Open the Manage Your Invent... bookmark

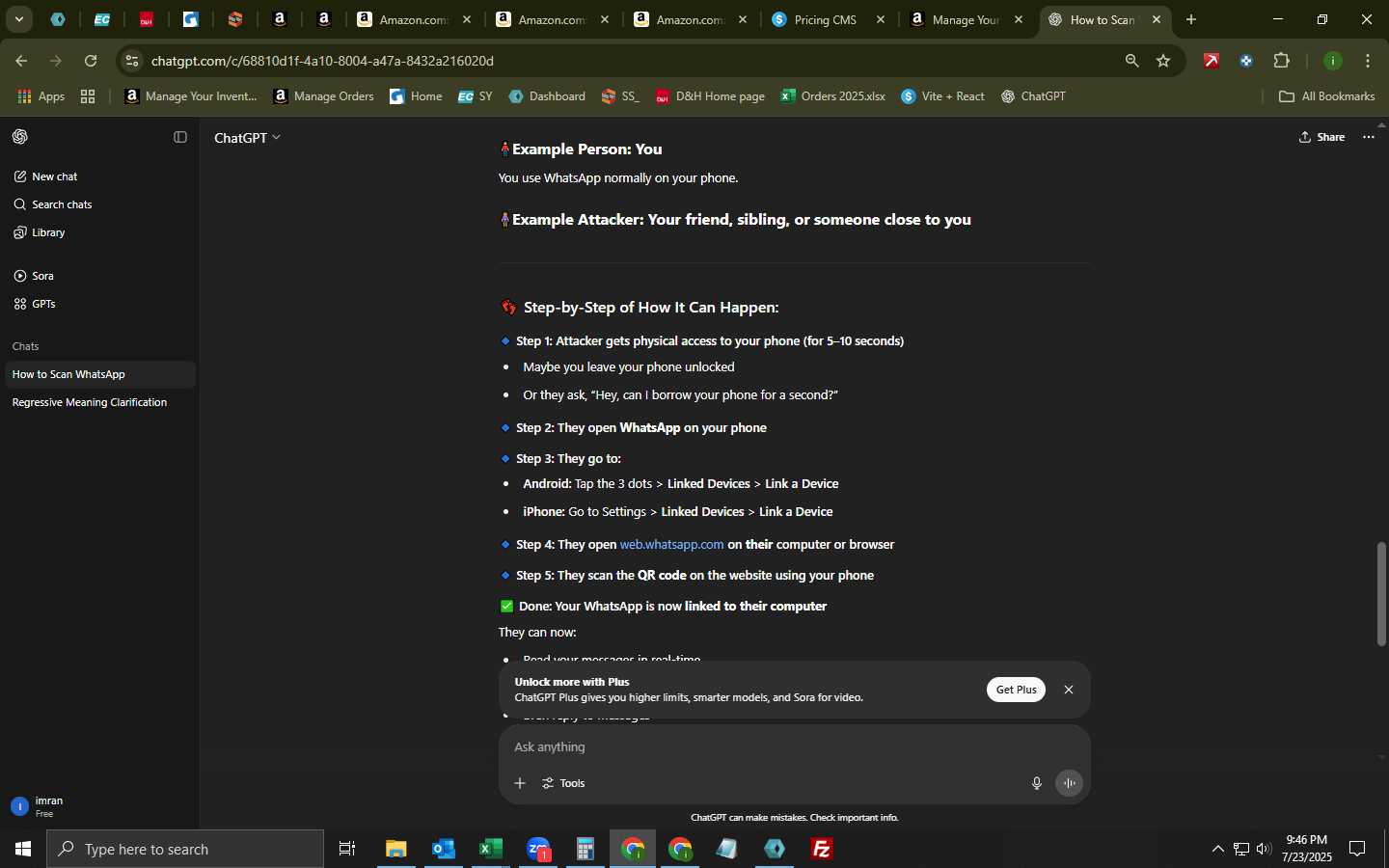click(191, 96)
